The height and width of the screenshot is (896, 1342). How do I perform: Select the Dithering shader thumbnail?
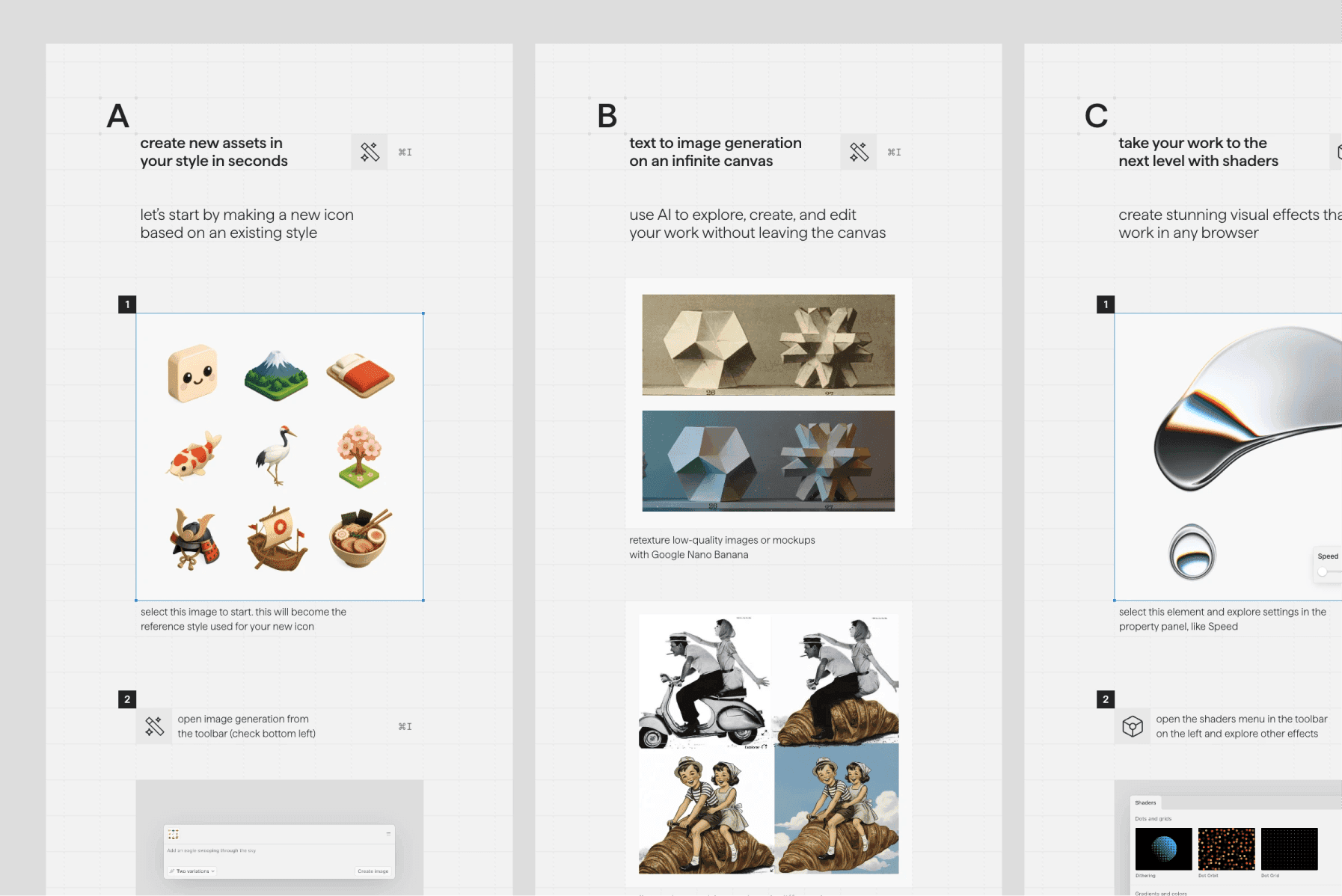pos(1163,849)
